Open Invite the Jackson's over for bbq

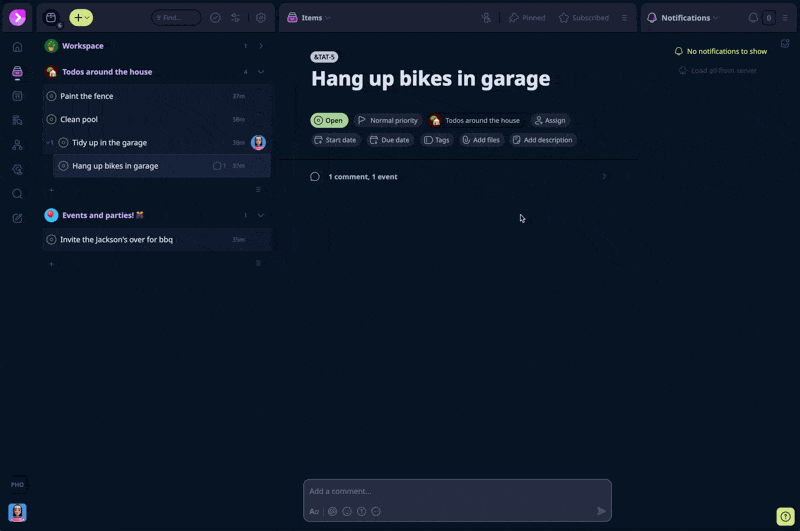158,240
